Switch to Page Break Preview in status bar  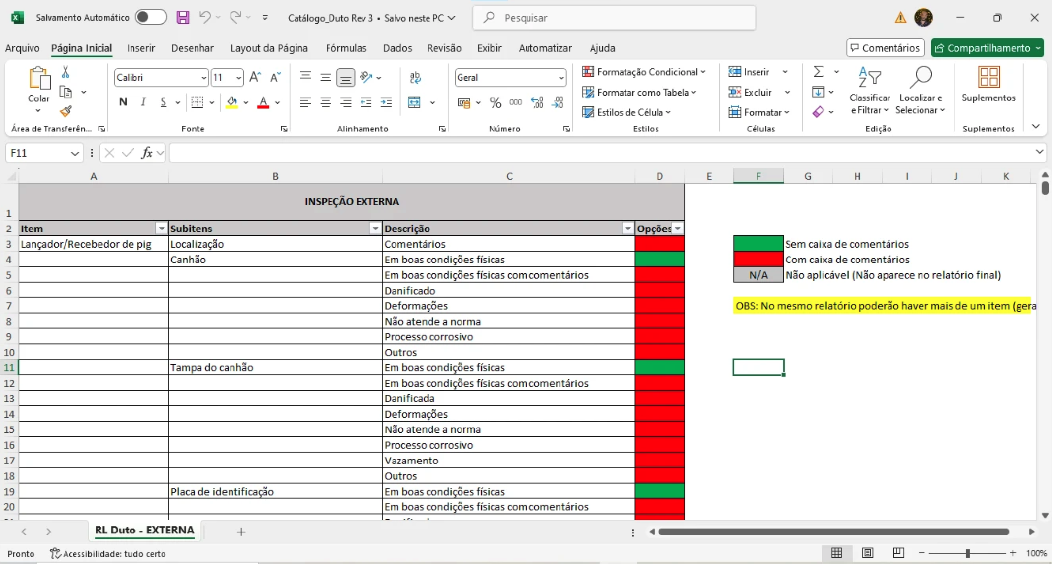tap(898, 553)
